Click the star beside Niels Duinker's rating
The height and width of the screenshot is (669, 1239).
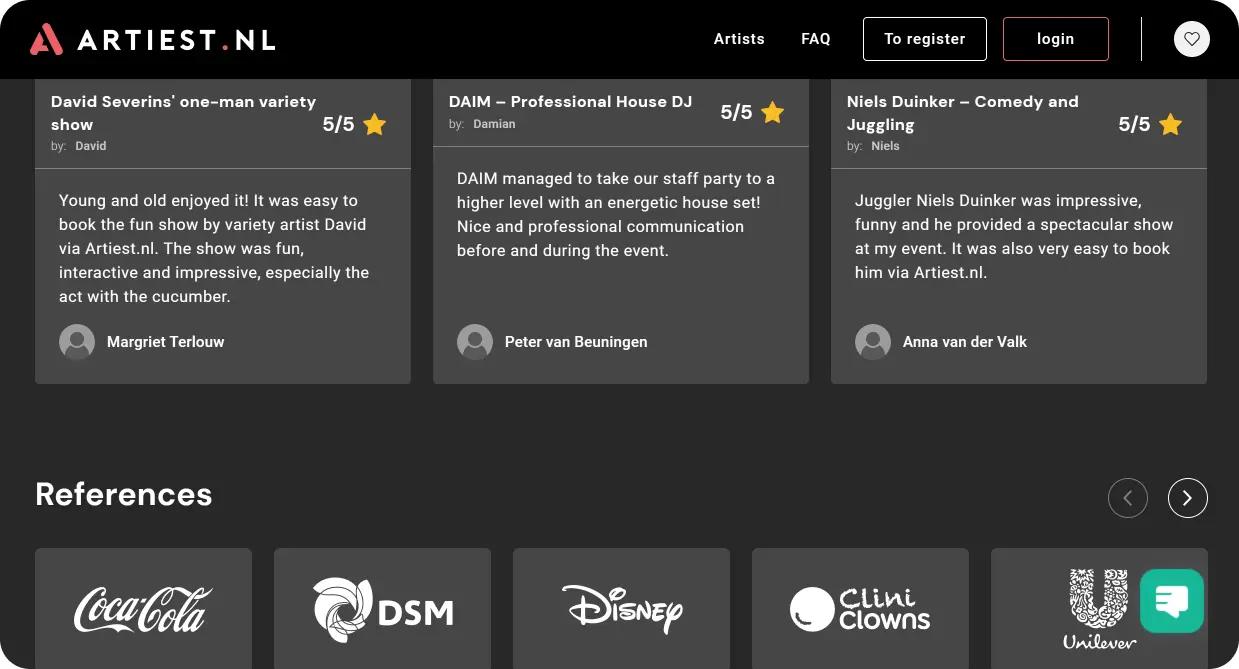[1170, 125]
